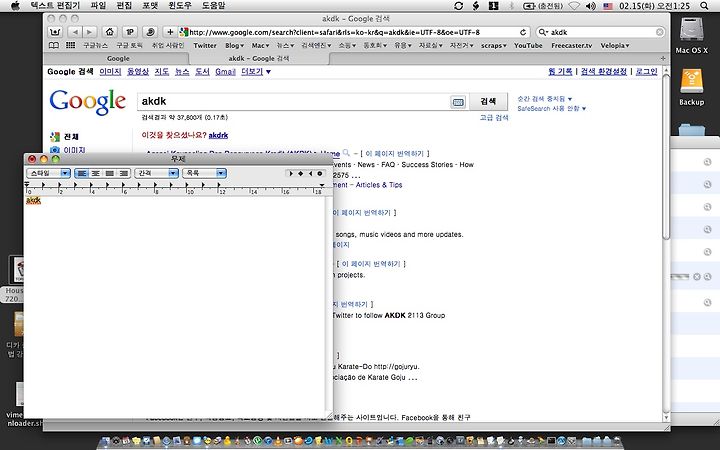Switch to the first Google tab in Safari
The width and height of the screenshot is (720, 450).
click(x=117, y=58)
